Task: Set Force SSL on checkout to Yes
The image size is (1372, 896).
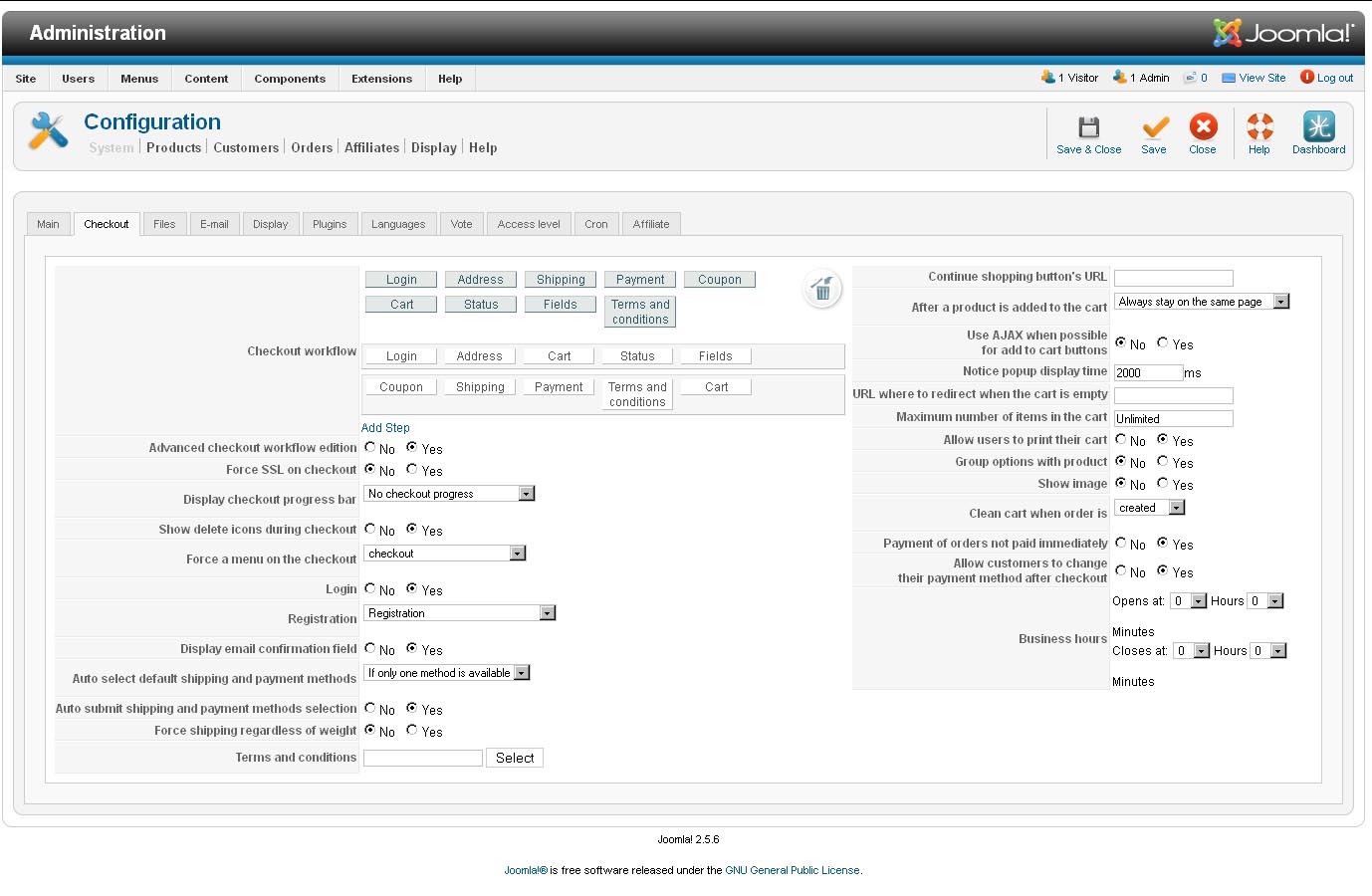Action: (411, 469)
